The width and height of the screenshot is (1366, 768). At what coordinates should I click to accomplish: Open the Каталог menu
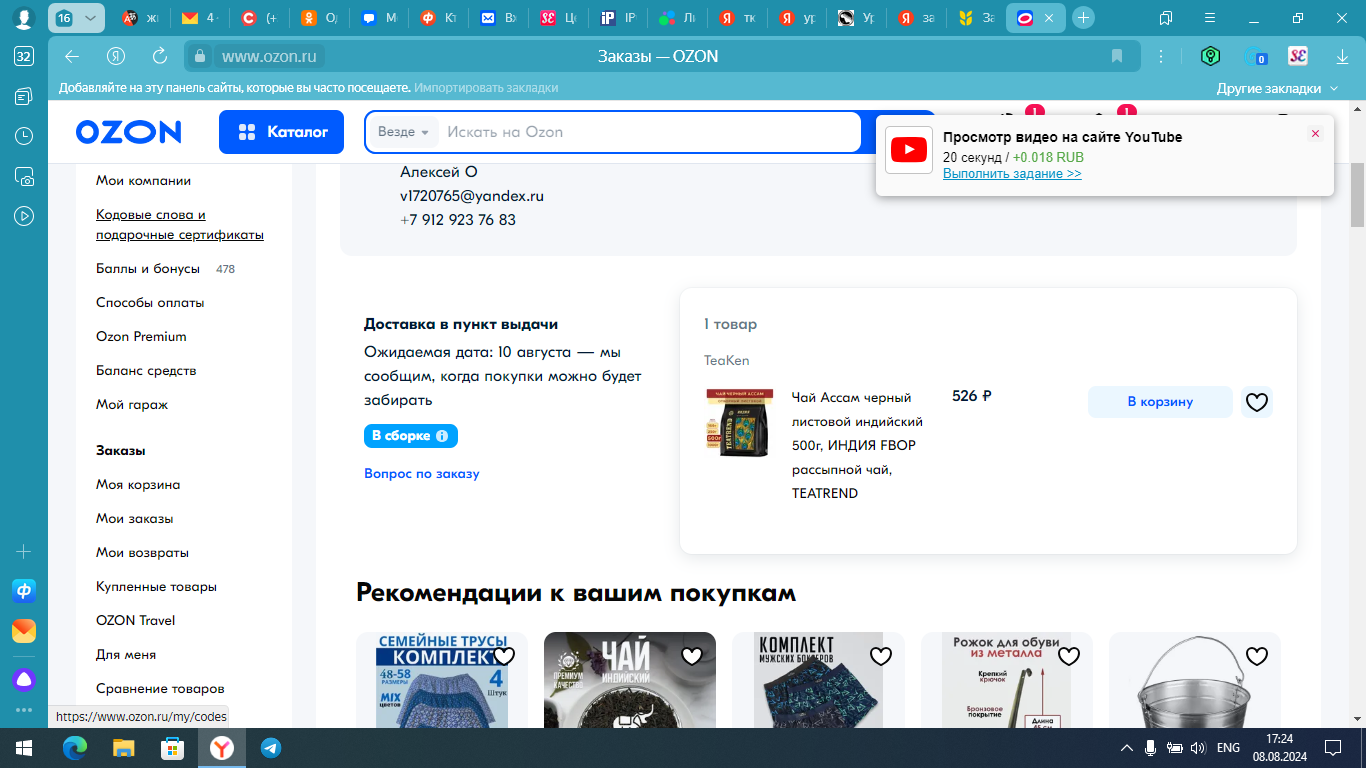[281, 132]
